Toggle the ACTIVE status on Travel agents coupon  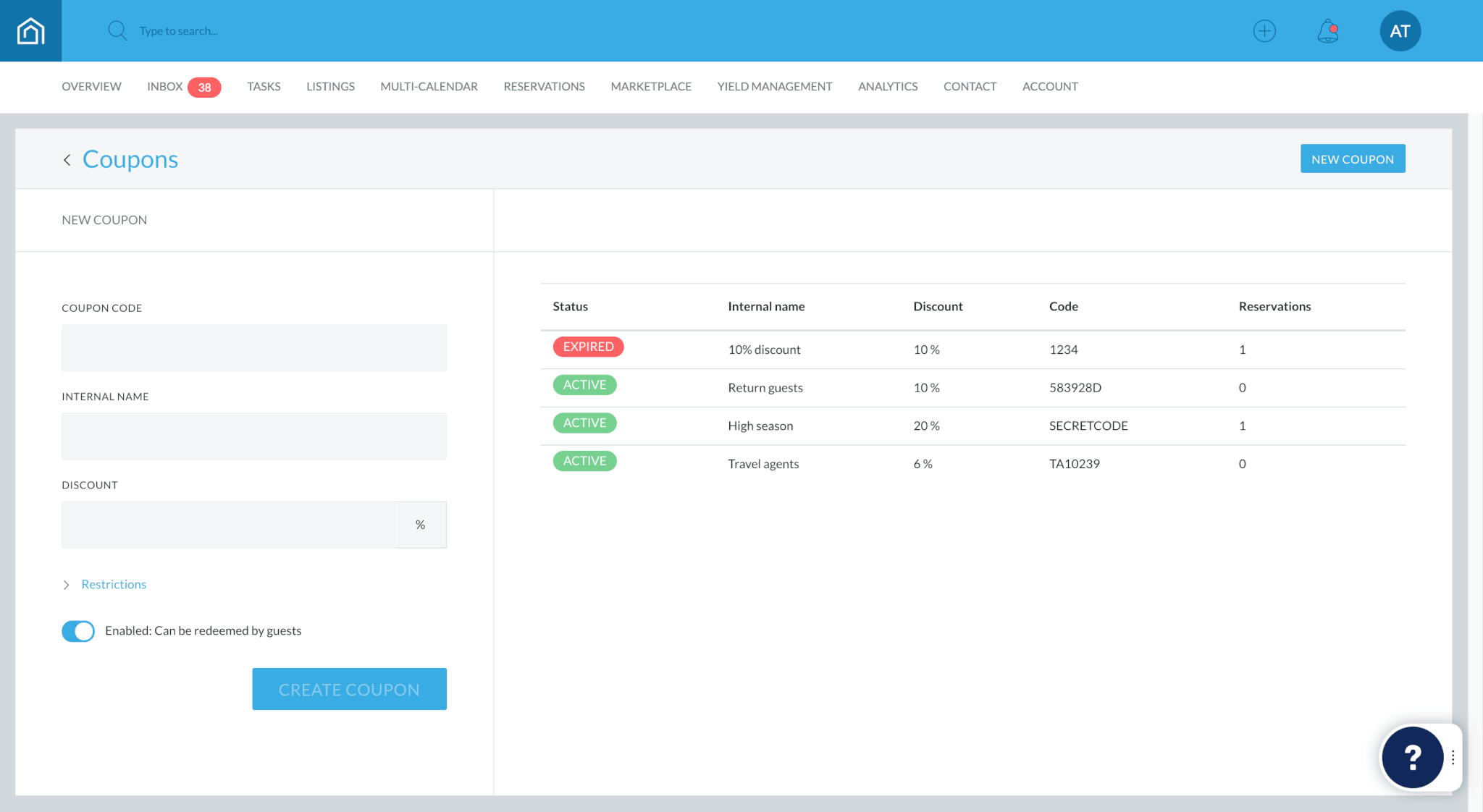(x=584, y=460)
